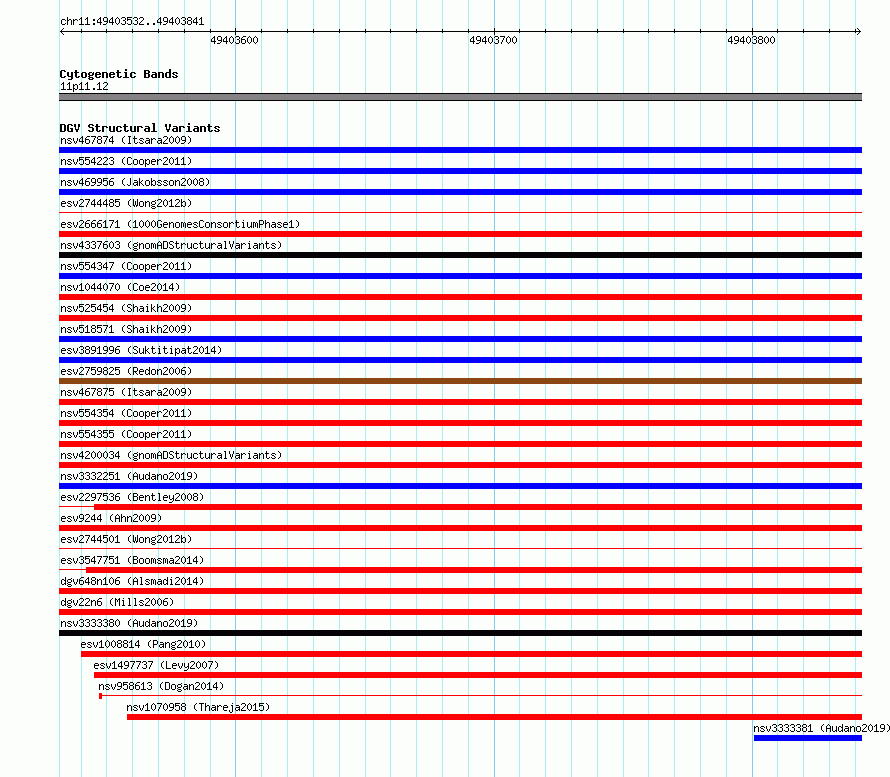The image size is (890, 777).
Task: Click the chr11:49403532..49403841 coordinate label
Action: click(132, 22)
